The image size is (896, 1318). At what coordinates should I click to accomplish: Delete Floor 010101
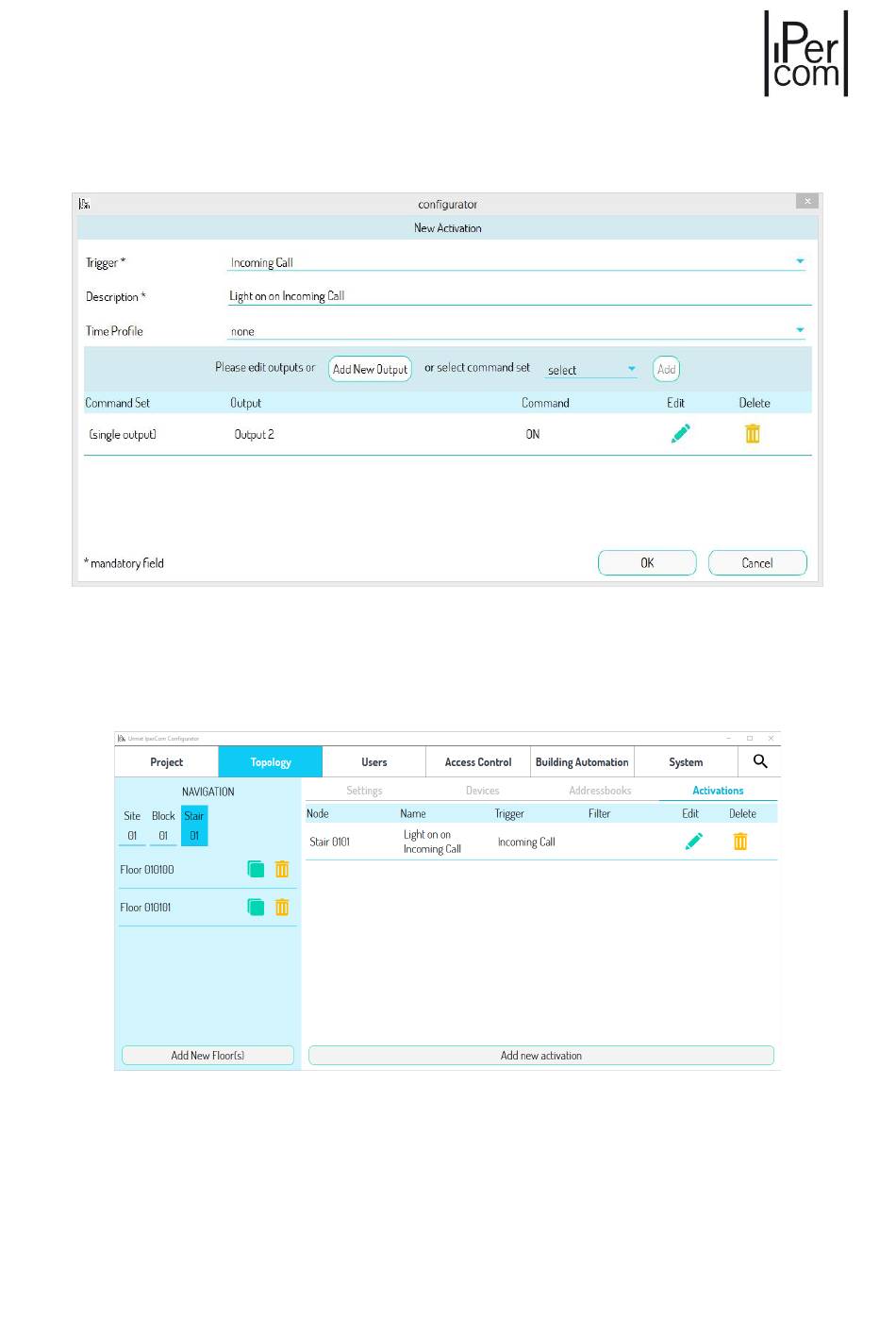point(282,907)
